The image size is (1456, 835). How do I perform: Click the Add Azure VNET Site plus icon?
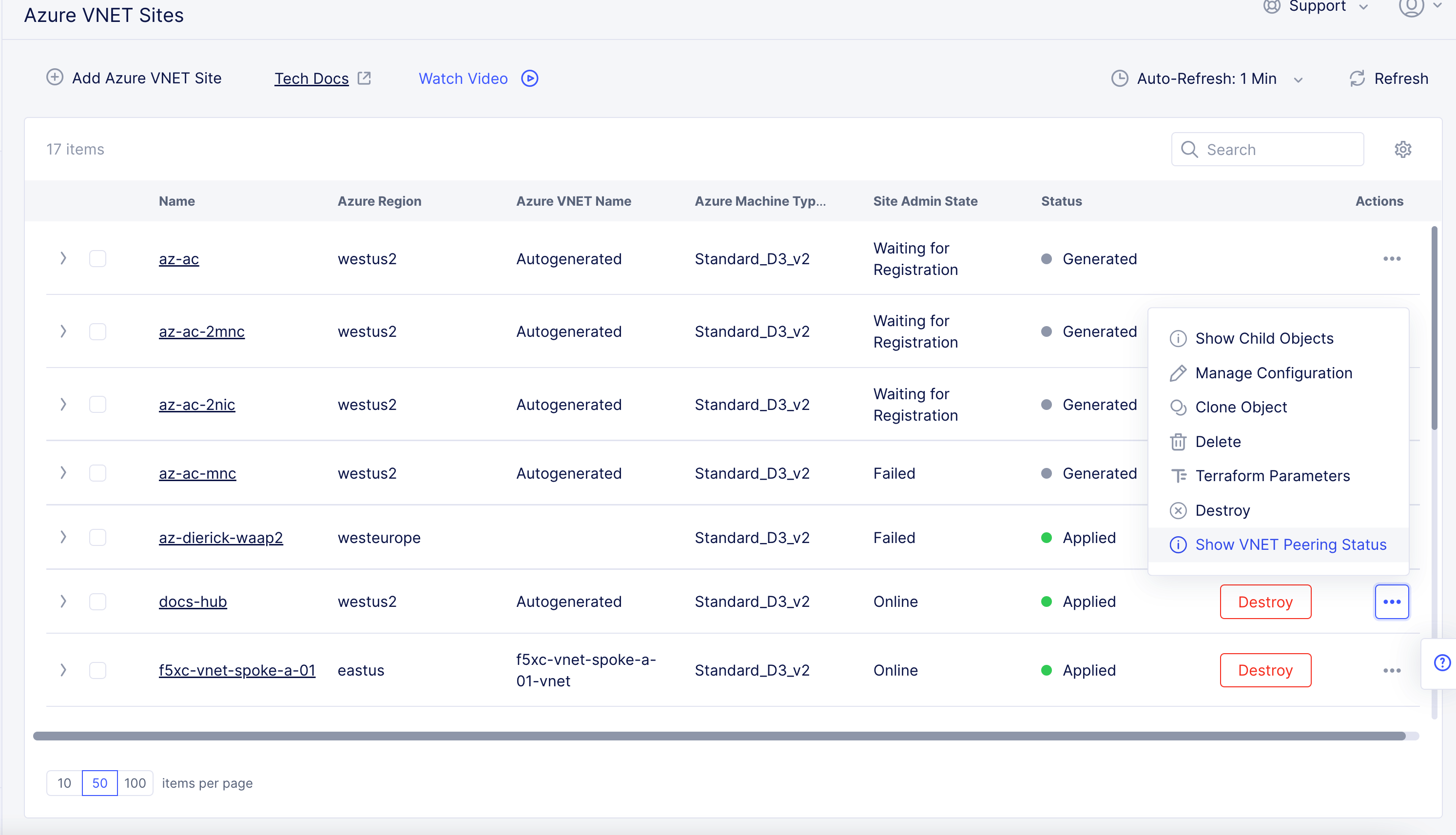pyautogui.click(x=55, y=78)
